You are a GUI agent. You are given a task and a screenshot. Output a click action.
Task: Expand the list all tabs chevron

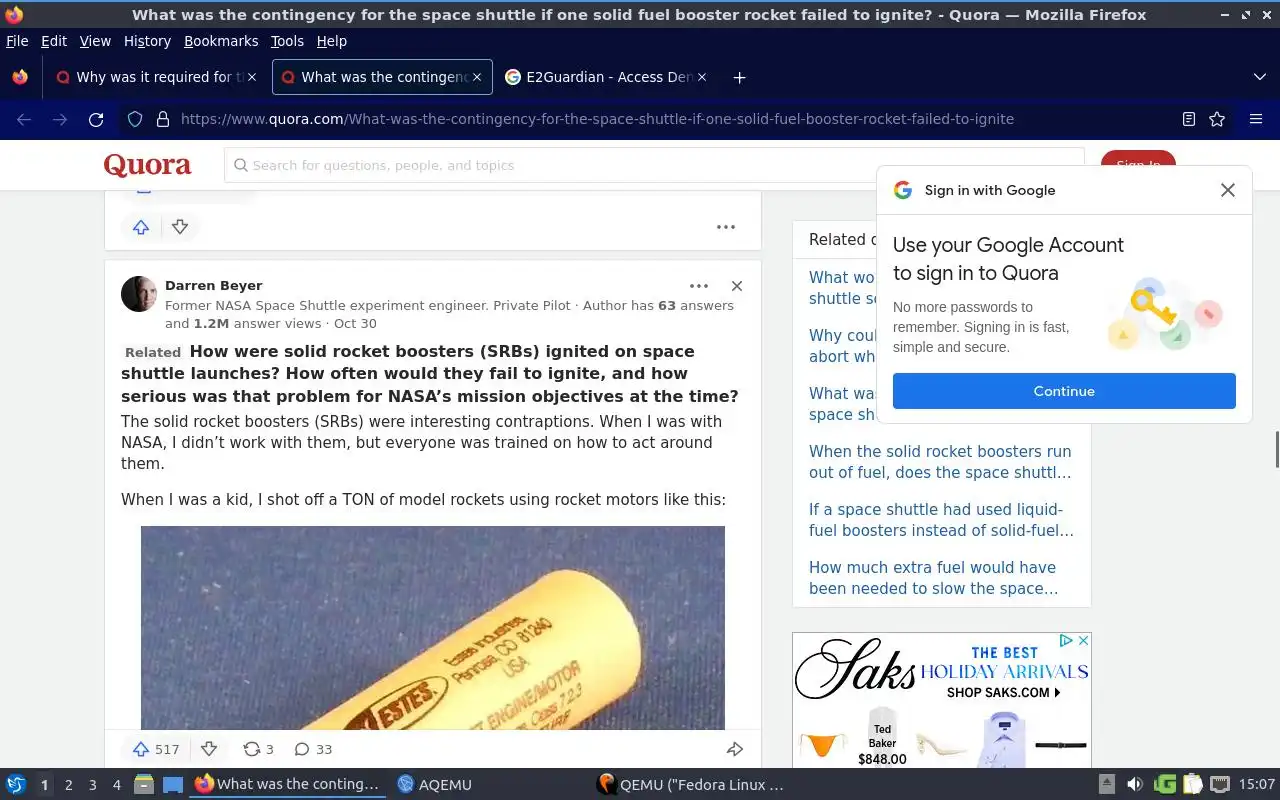1259,77
